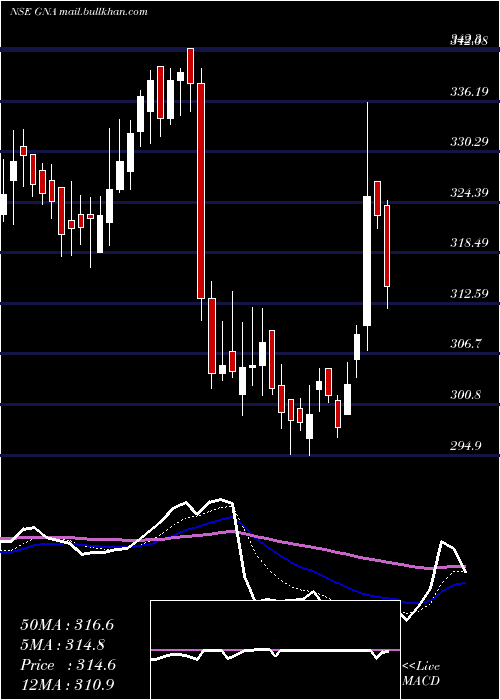Screen dimensions: 500x700
Task: Click the 12MA : 310.9 readout
Action: tap(67, 685)
